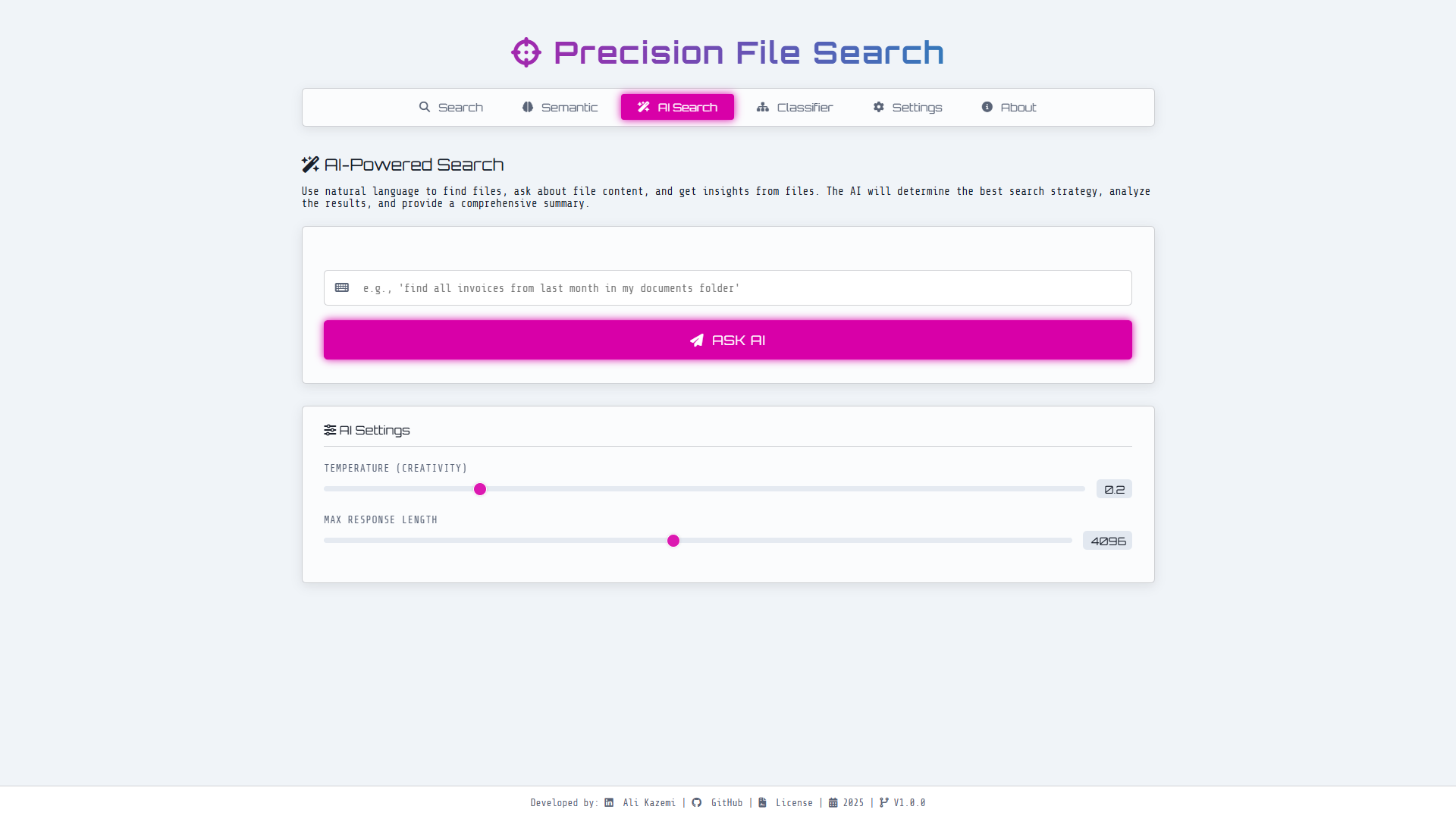The image size is (1456, 819).
Task: Select the magnifying glass Search icon
Action: [x=425, y=107]
